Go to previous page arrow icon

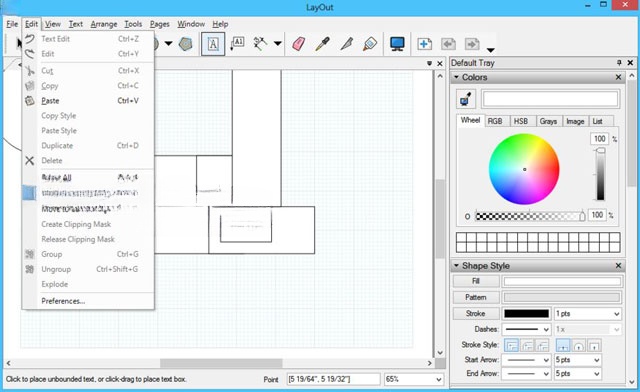tap(448, 44)
